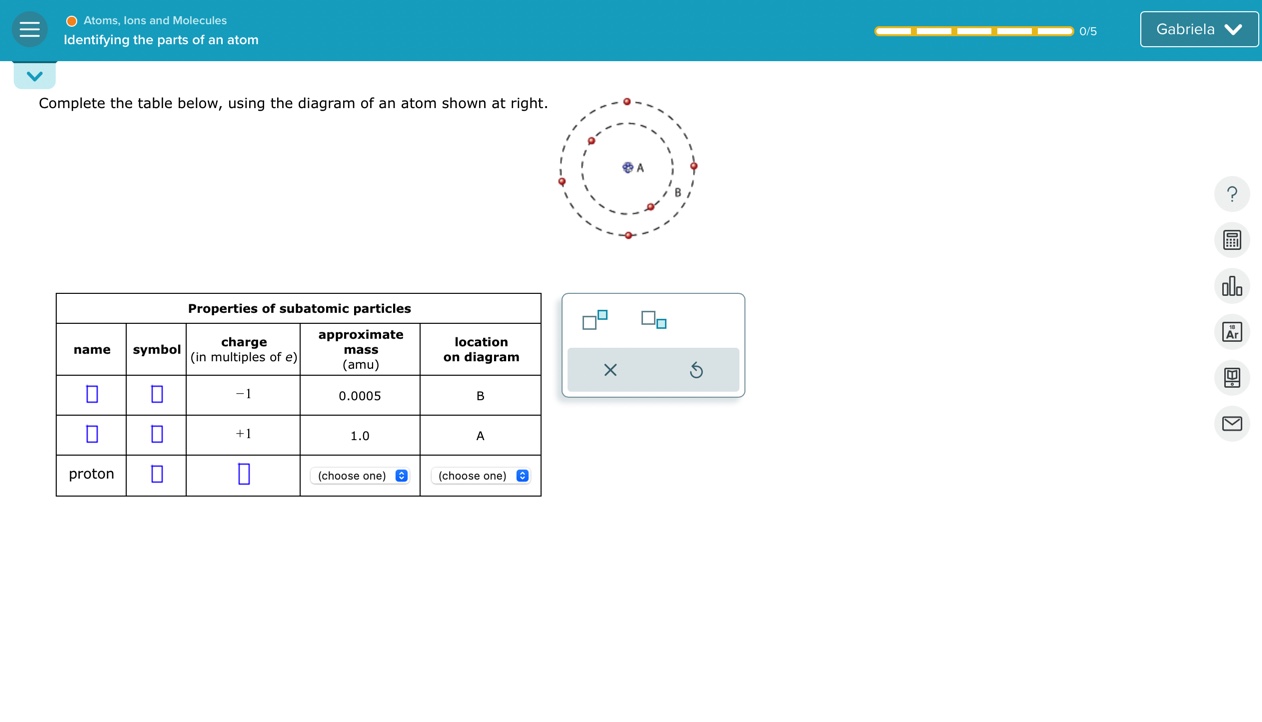
Task: Select the subscript answer format icon
Action: (651, 321)
